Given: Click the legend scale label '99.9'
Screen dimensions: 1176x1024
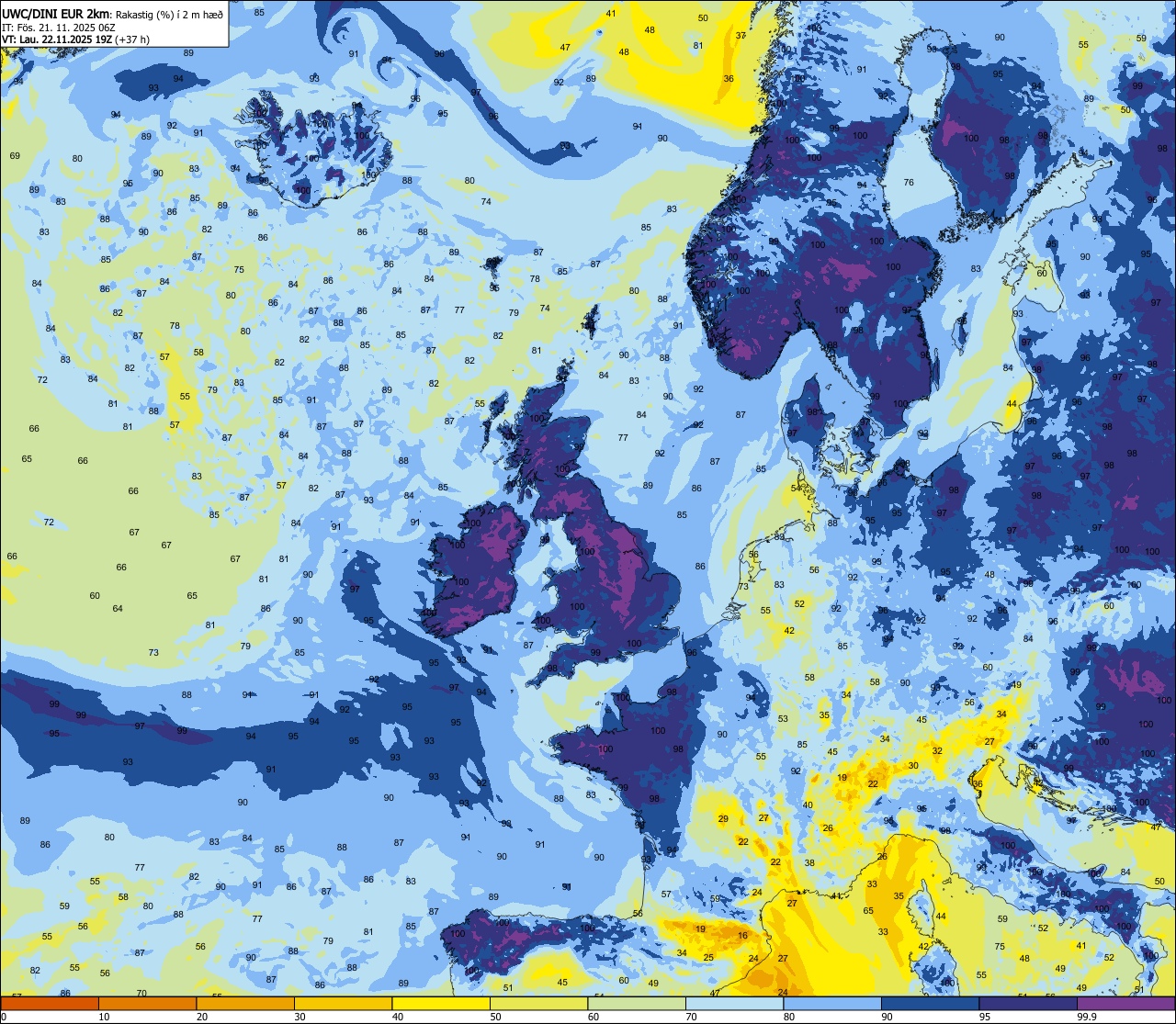Looking at the screenshot, I should click(x=1088, y=1017).
